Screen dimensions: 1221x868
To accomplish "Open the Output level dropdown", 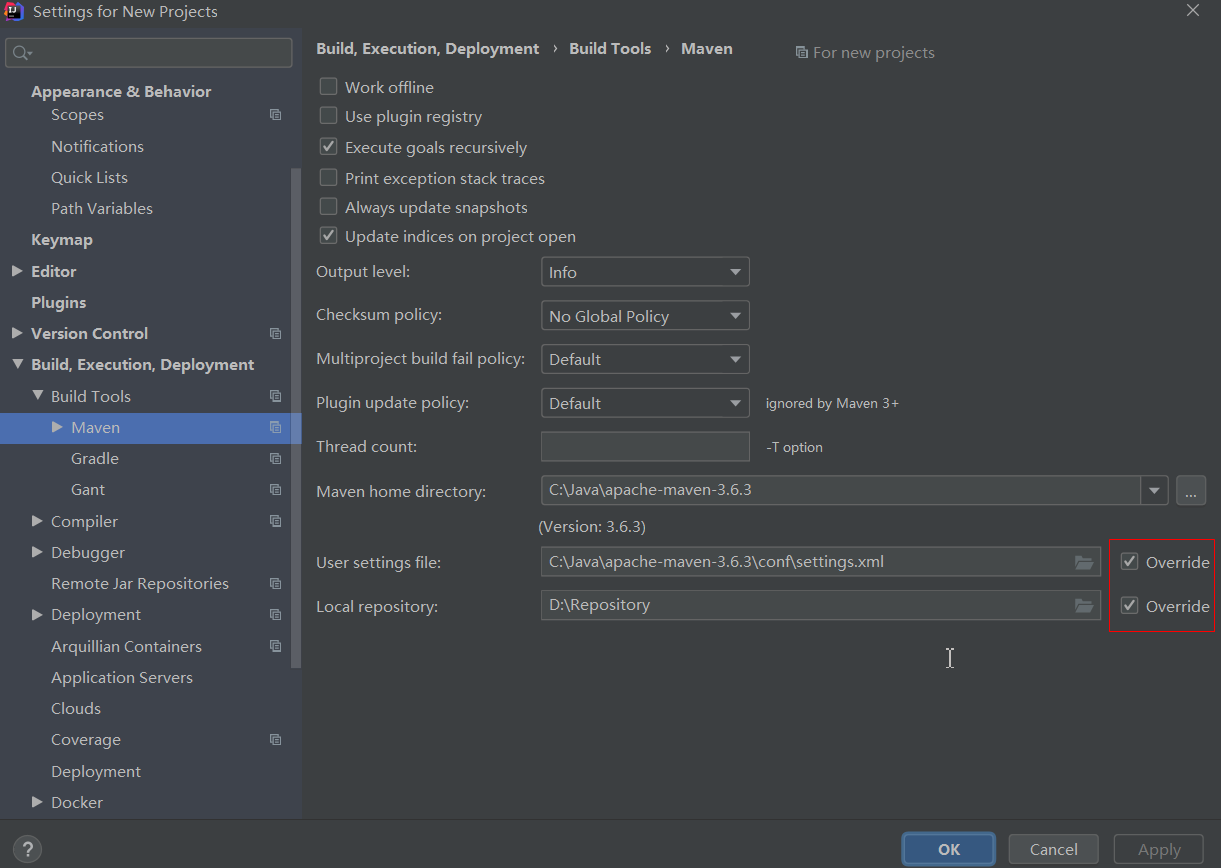I will pyautogui.click(x=645, y=272).
